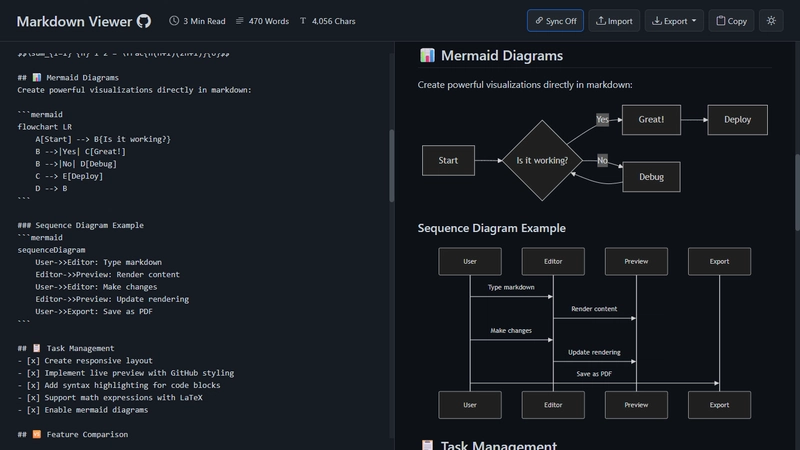The image size is (800, 450).
Task: Click the 'Update rendering' message label
Action: coord(594,352)
